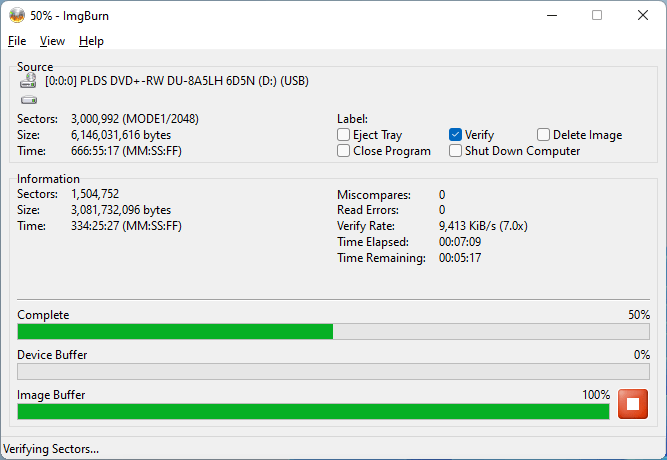The width and height of the screenshot is (667, 460).
Task: Enable Close Program after completion
Action: (344, 151)
